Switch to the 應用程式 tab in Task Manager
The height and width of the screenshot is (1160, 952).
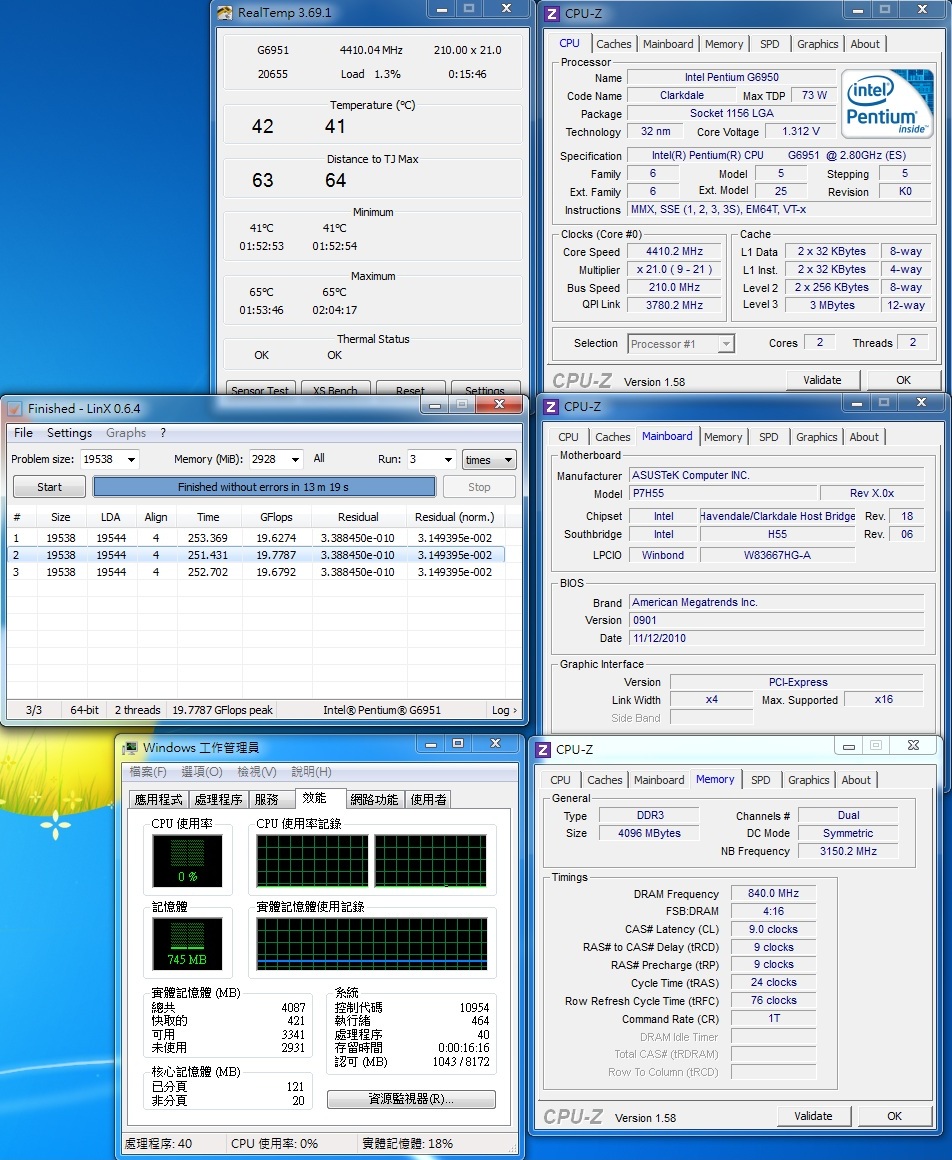(x=158, y=799)
